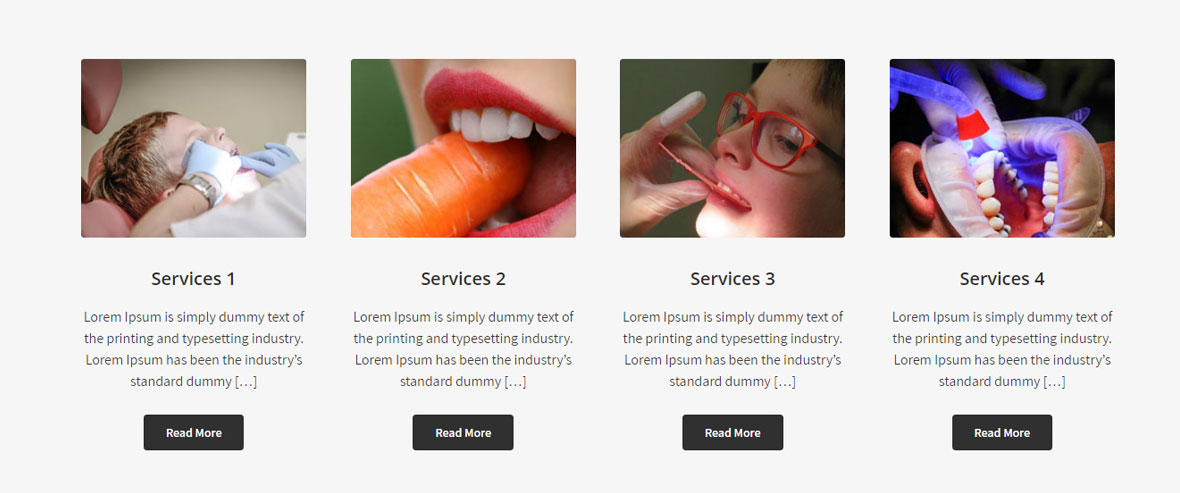Screen dimensions: 1180x493
Task: Click the […] ellipsis in Services 3 text
Action: coord(785,382)
